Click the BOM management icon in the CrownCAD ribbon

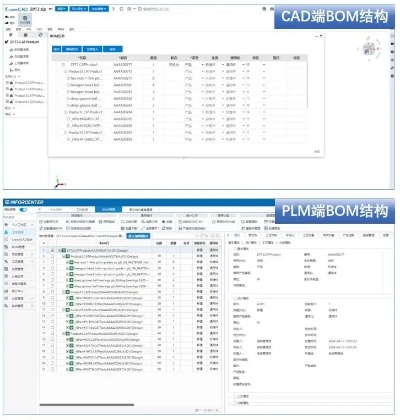click(25, 20)
